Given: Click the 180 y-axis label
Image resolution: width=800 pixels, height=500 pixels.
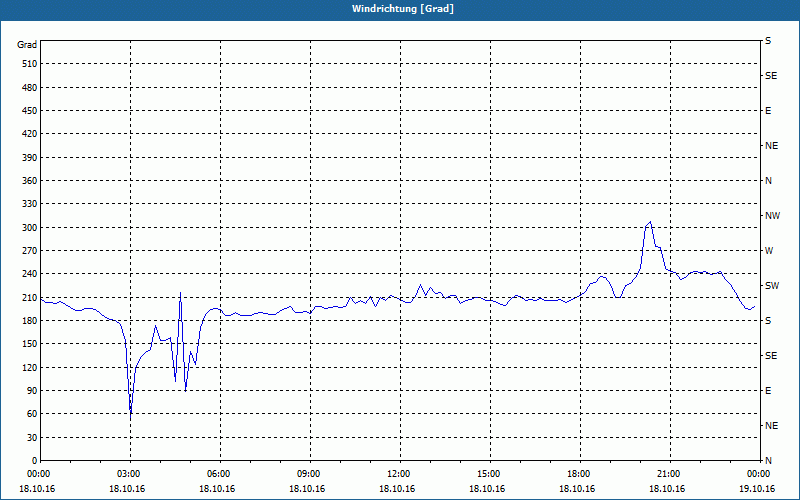Looking at the screenshot, I should tap(30, 320).
